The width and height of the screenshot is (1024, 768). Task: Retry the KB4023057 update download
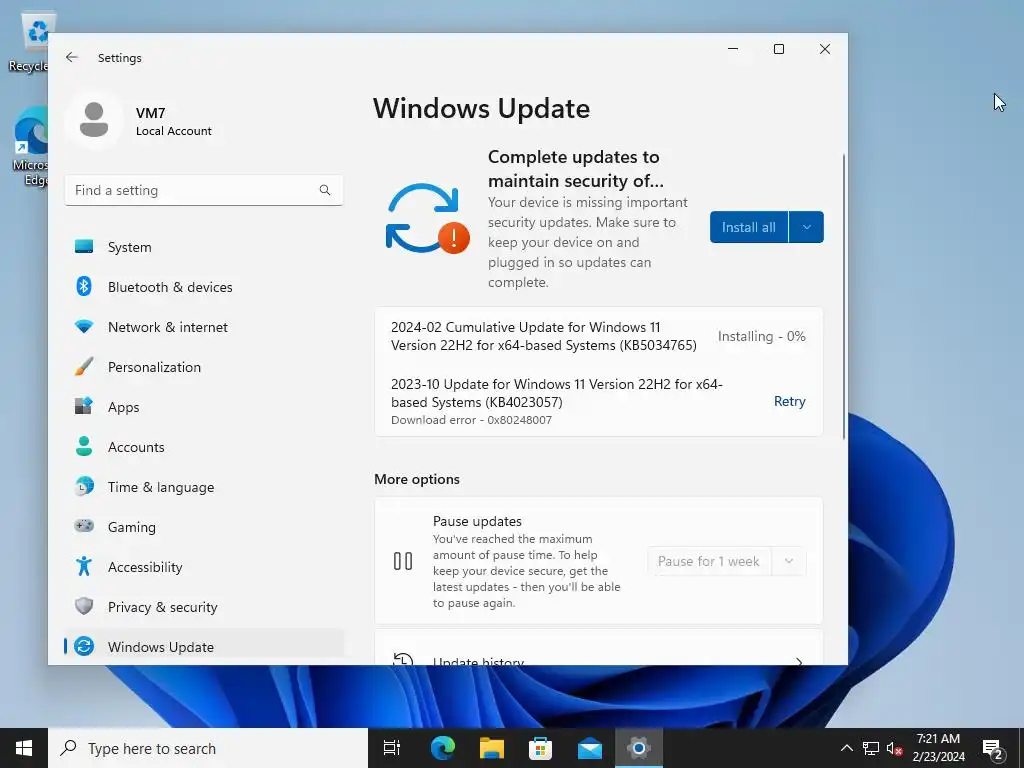pos(789,401)
